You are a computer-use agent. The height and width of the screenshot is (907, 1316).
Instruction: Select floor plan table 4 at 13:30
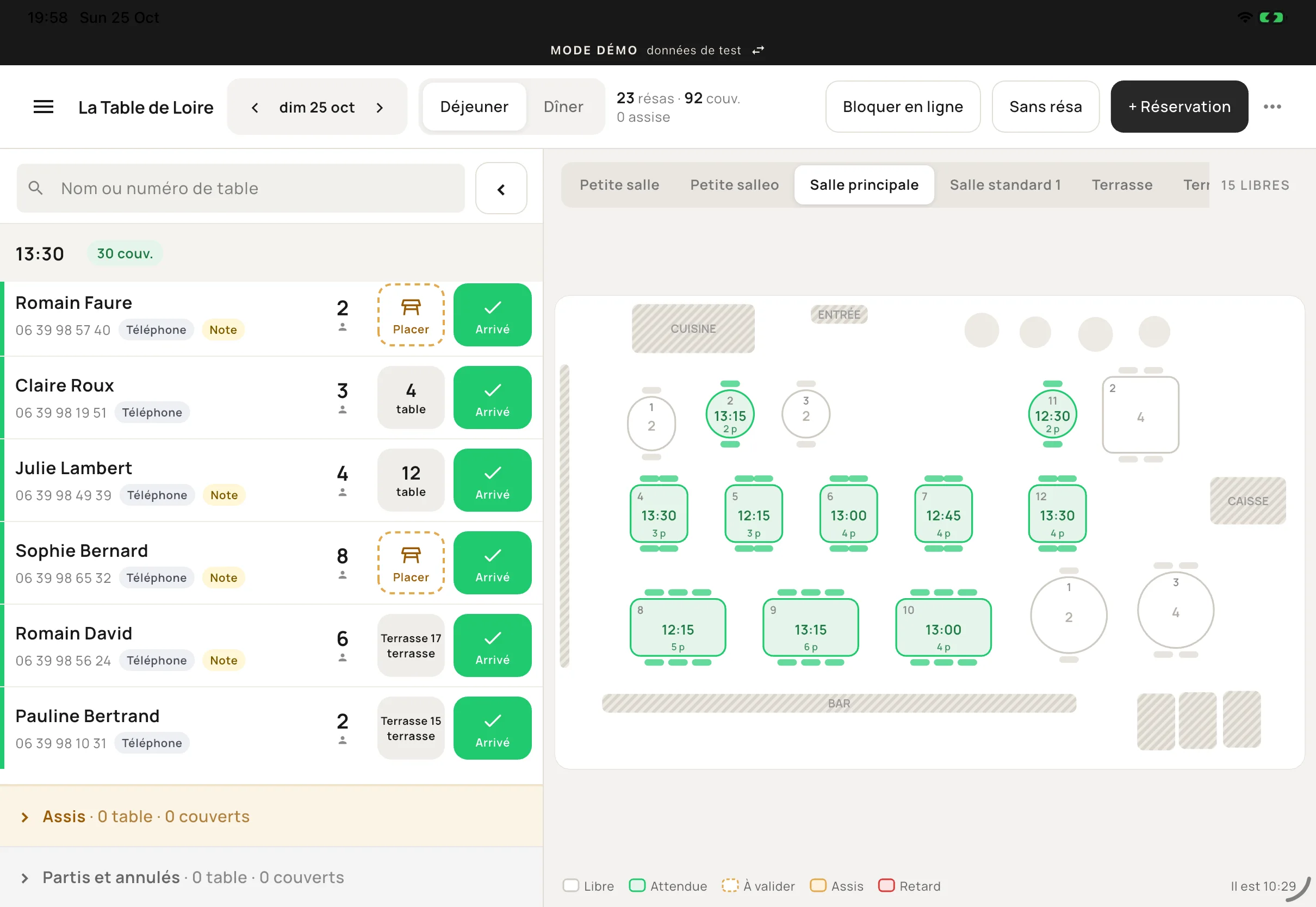point(659,514)
